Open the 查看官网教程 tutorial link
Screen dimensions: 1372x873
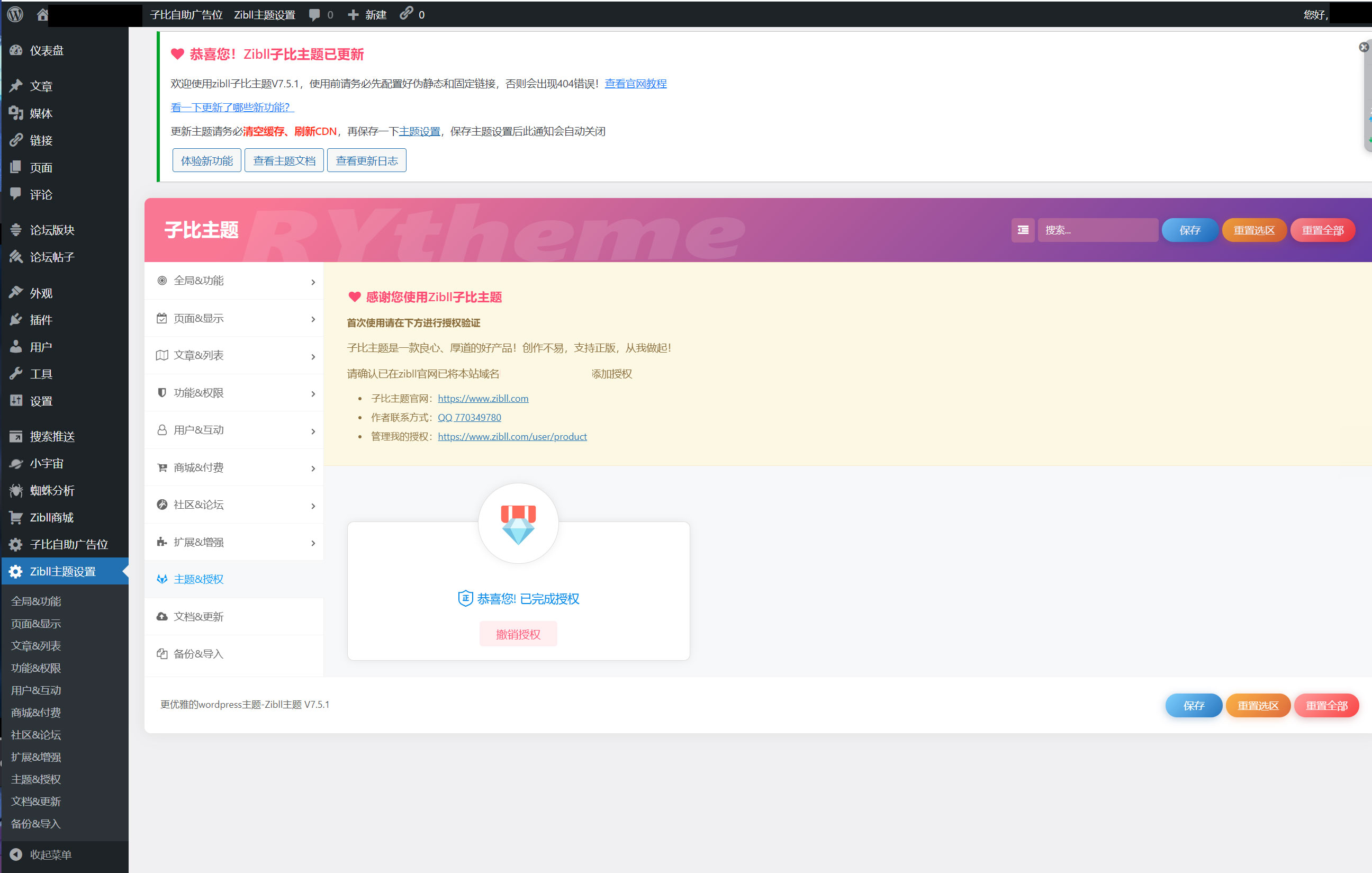click(635, 83)
